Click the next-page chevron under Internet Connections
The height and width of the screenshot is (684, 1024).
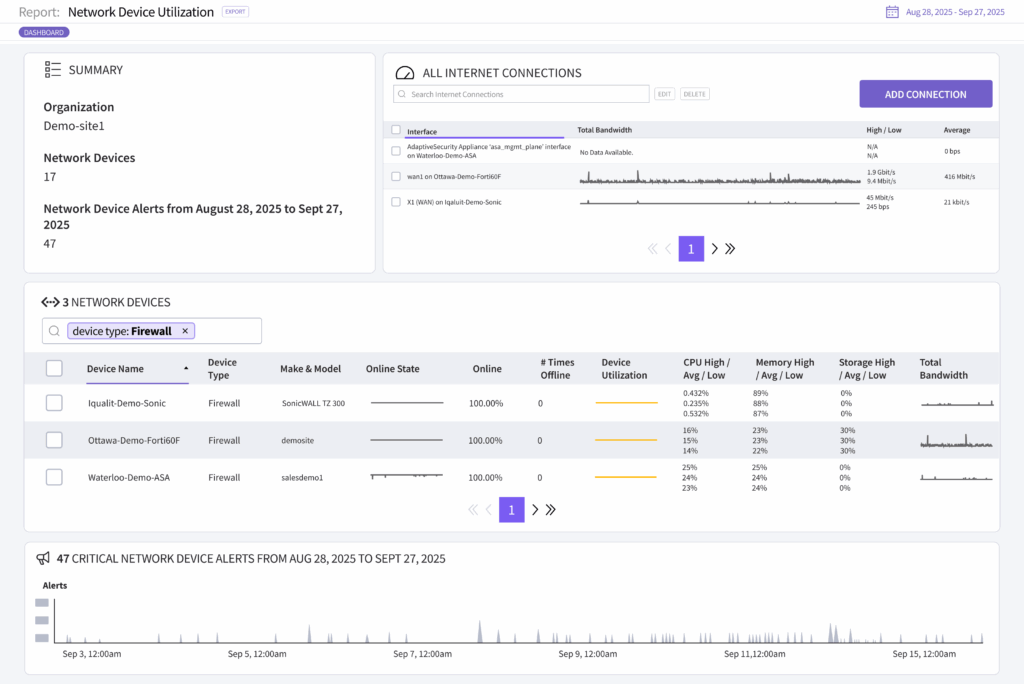click(x=714, y=248)
